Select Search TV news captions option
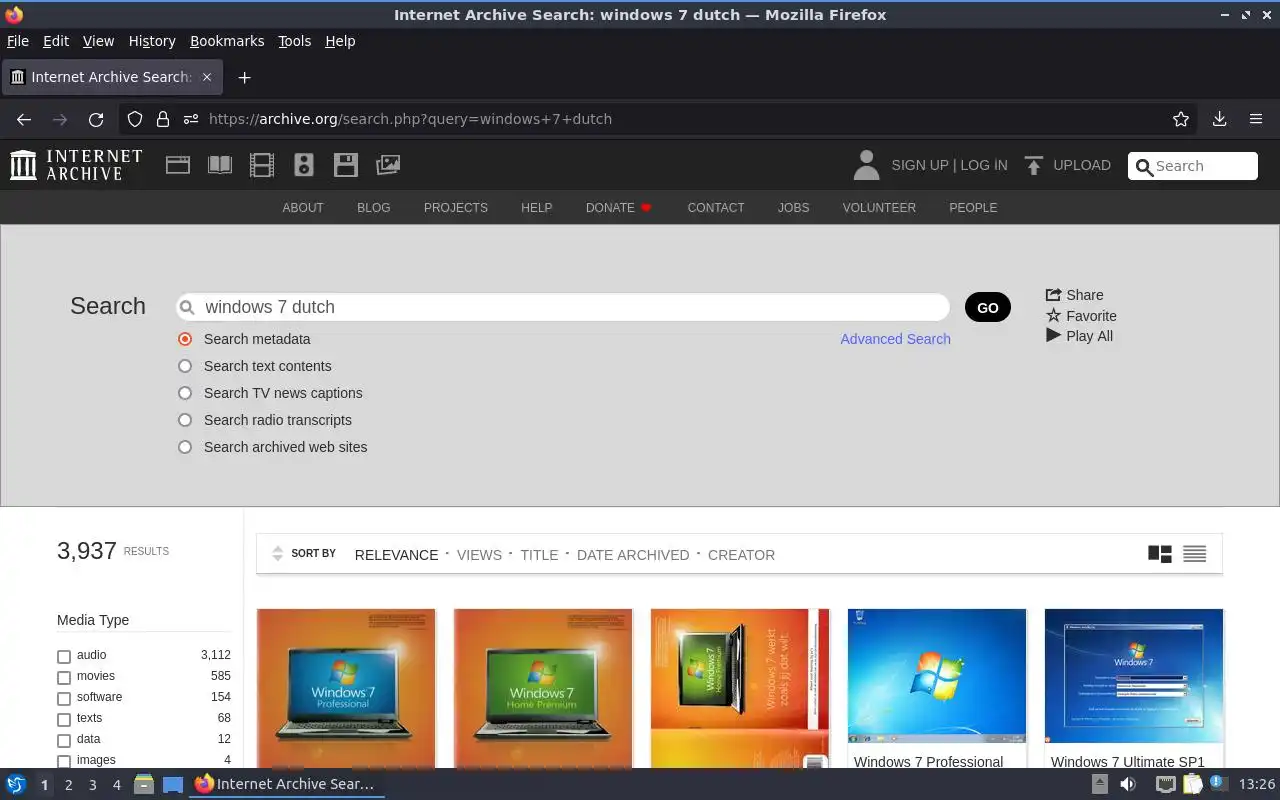This screenshot has height=800, width=1280. pos(185,393)
